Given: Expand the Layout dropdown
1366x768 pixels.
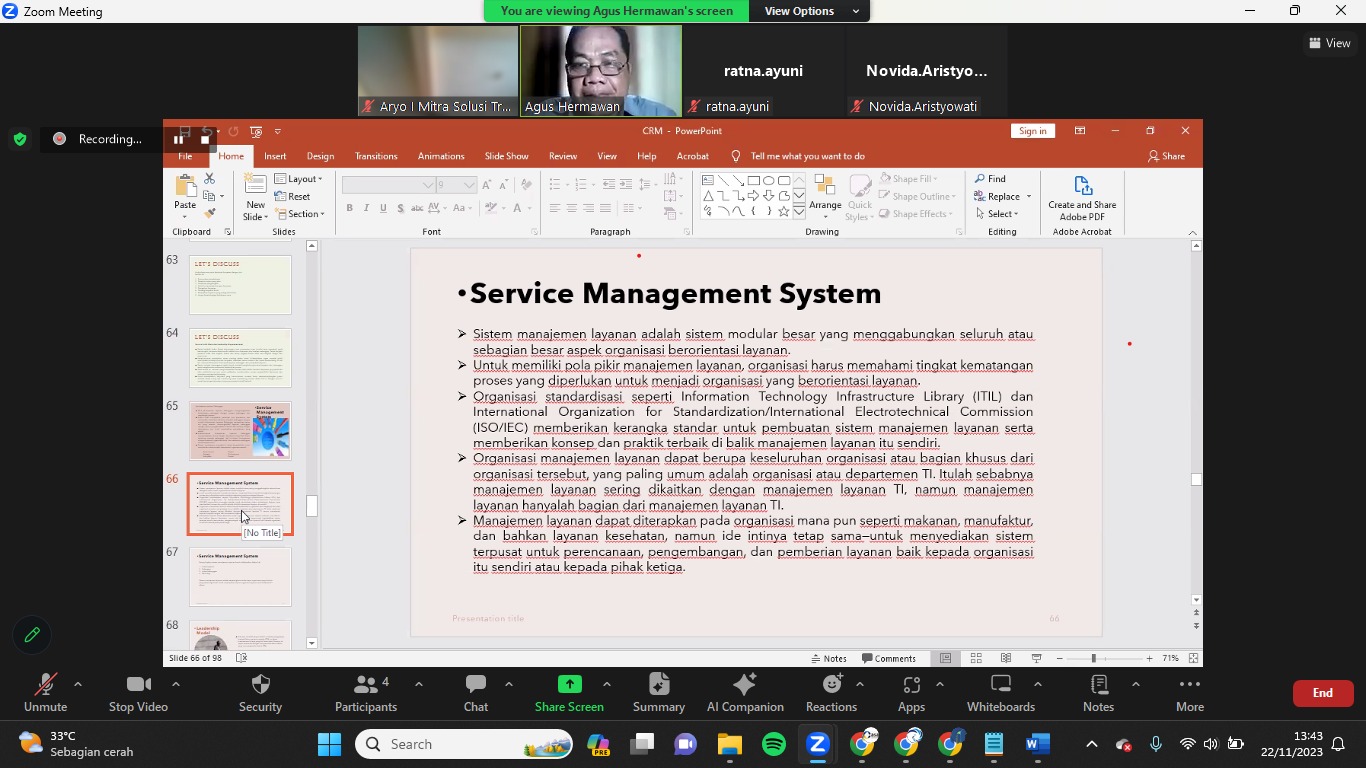Looking at the screenshot, I should 298,179.
